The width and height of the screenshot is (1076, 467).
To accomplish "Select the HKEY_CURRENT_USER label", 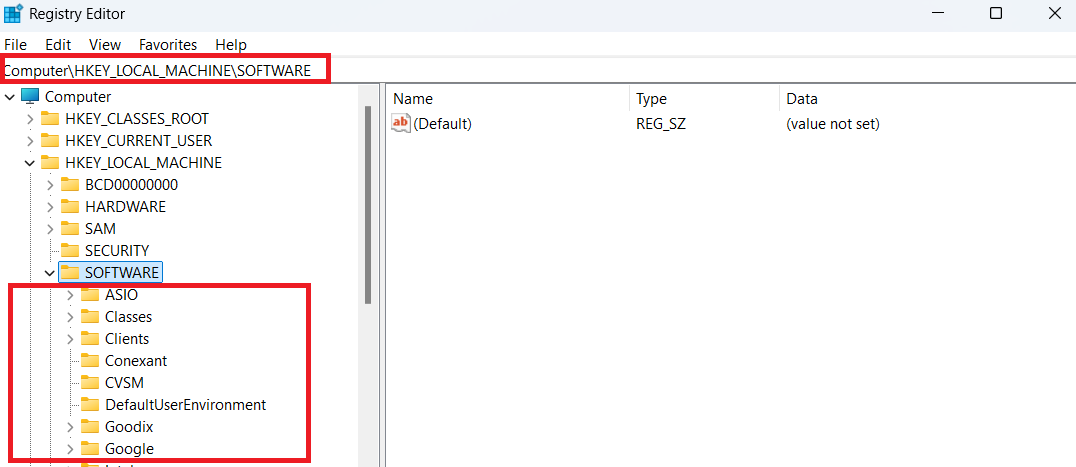I will [139, 141].
